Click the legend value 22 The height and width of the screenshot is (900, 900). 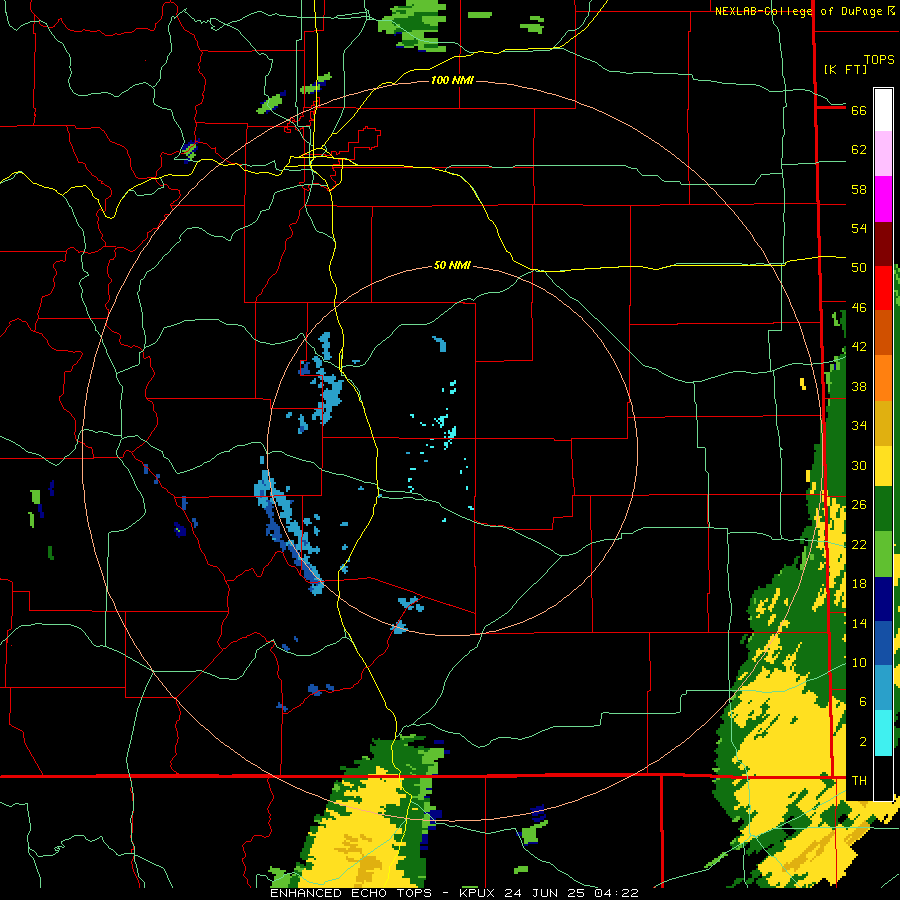point(859,544)
